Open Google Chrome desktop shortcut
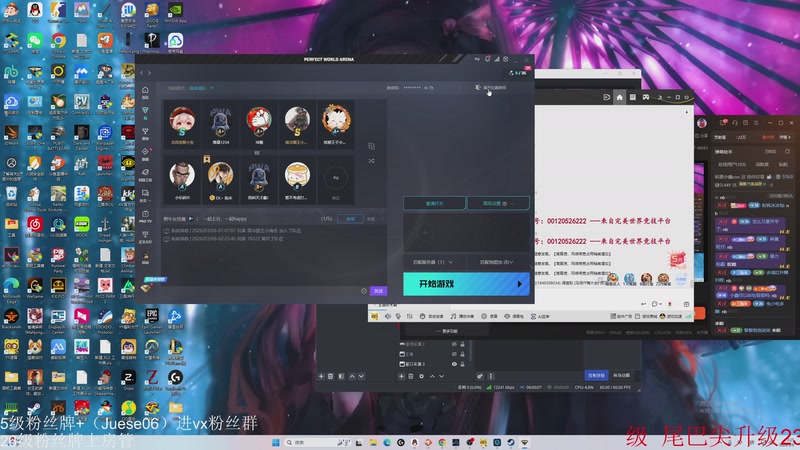Image resolution: width=800 pixels, height=450 pixels. click(x=58, y=43)
